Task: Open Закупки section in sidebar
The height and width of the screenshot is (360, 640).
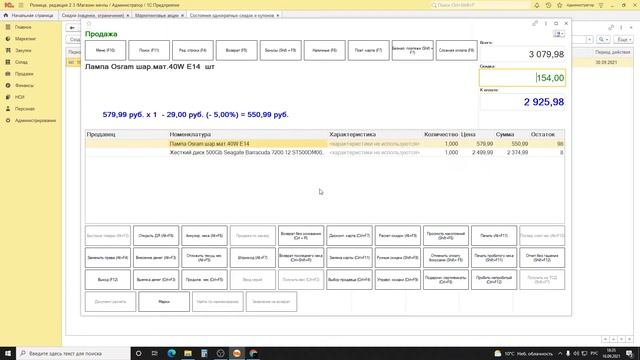Action: tap(23, 50)
